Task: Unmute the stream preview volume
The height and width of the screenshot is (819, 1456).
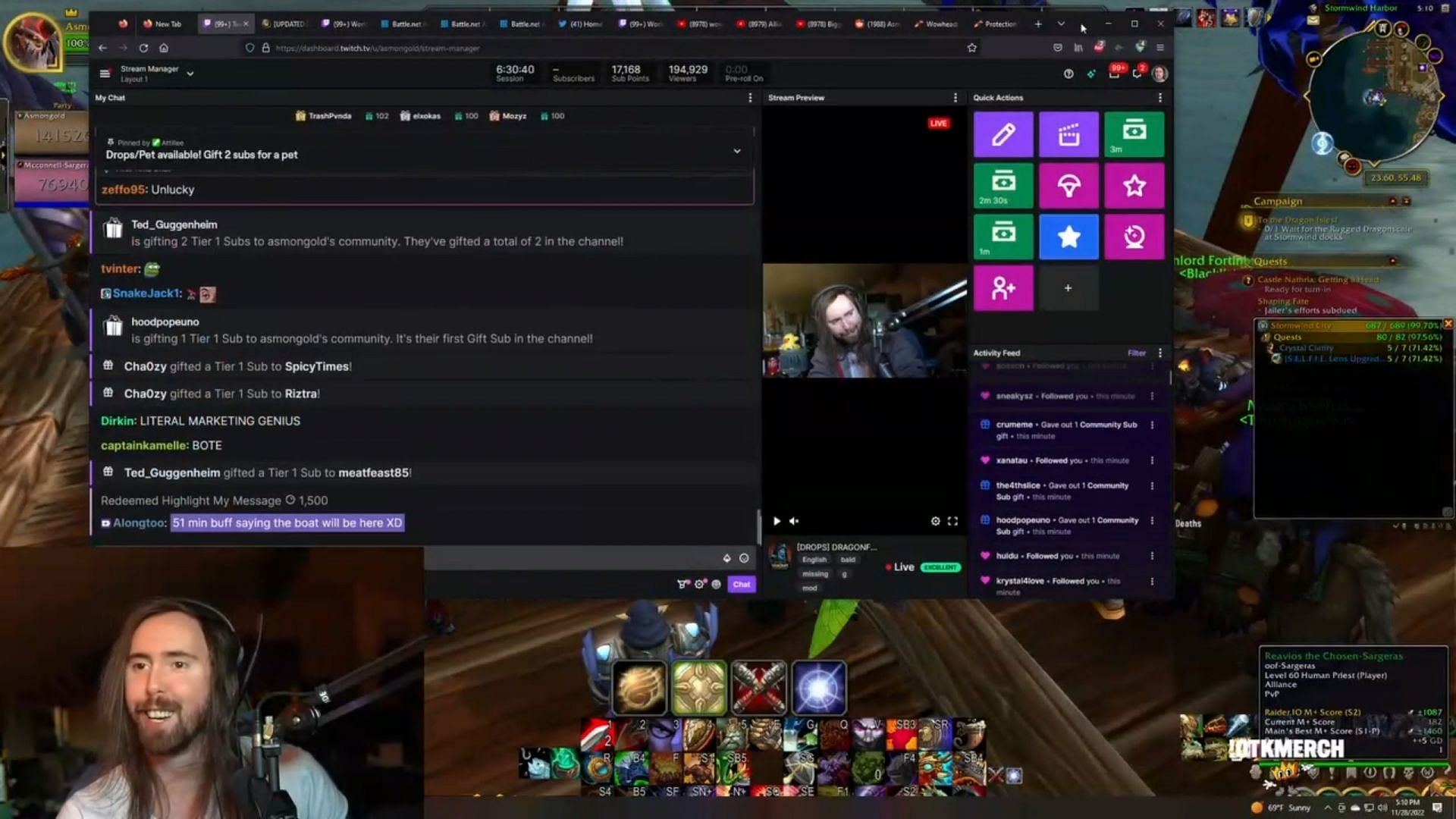Action: click(x=794, y=521)
